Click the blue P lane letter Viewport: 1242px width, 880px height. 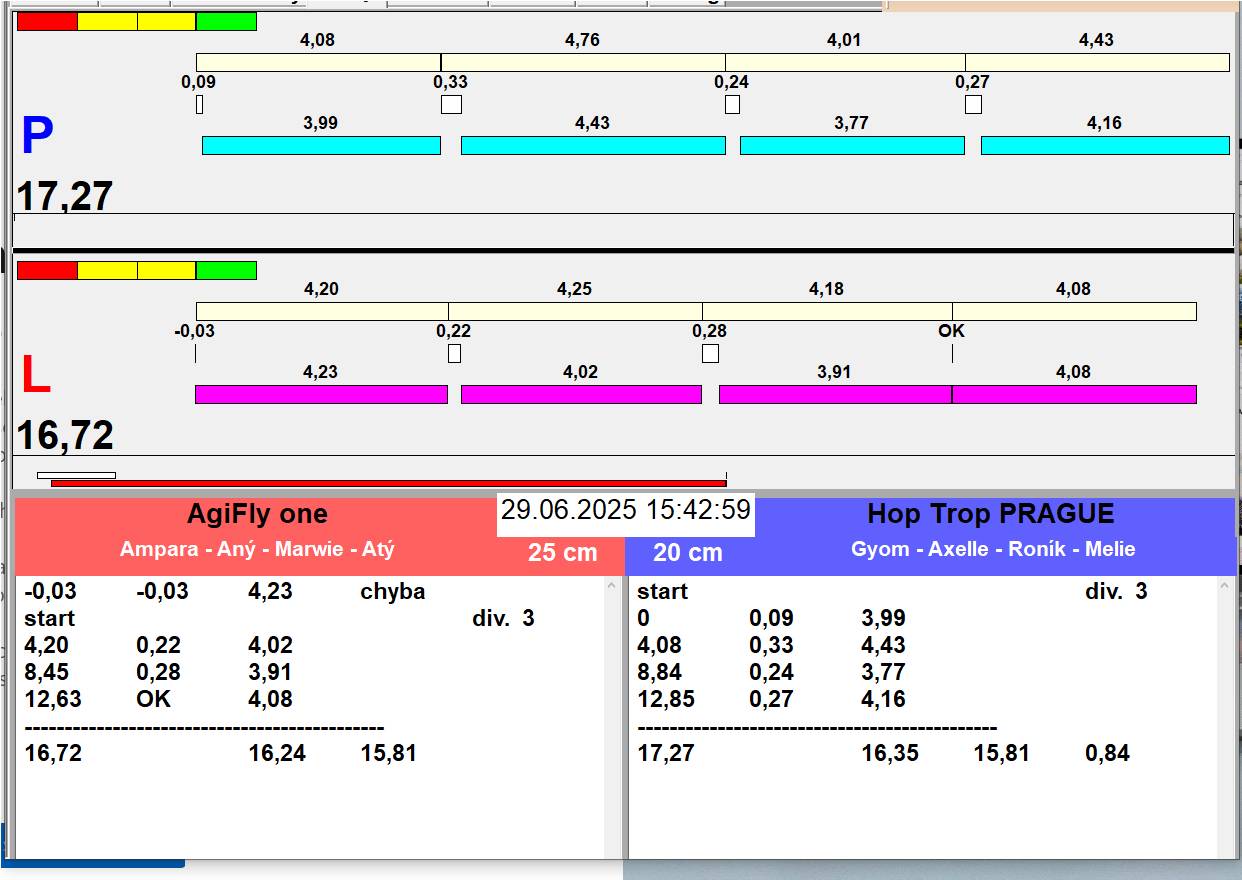coord(37,137)
